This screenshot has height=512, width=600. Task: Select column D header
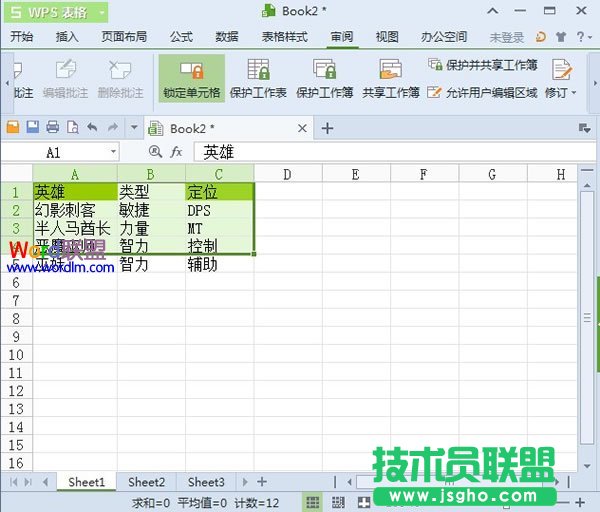click(288, 174)
